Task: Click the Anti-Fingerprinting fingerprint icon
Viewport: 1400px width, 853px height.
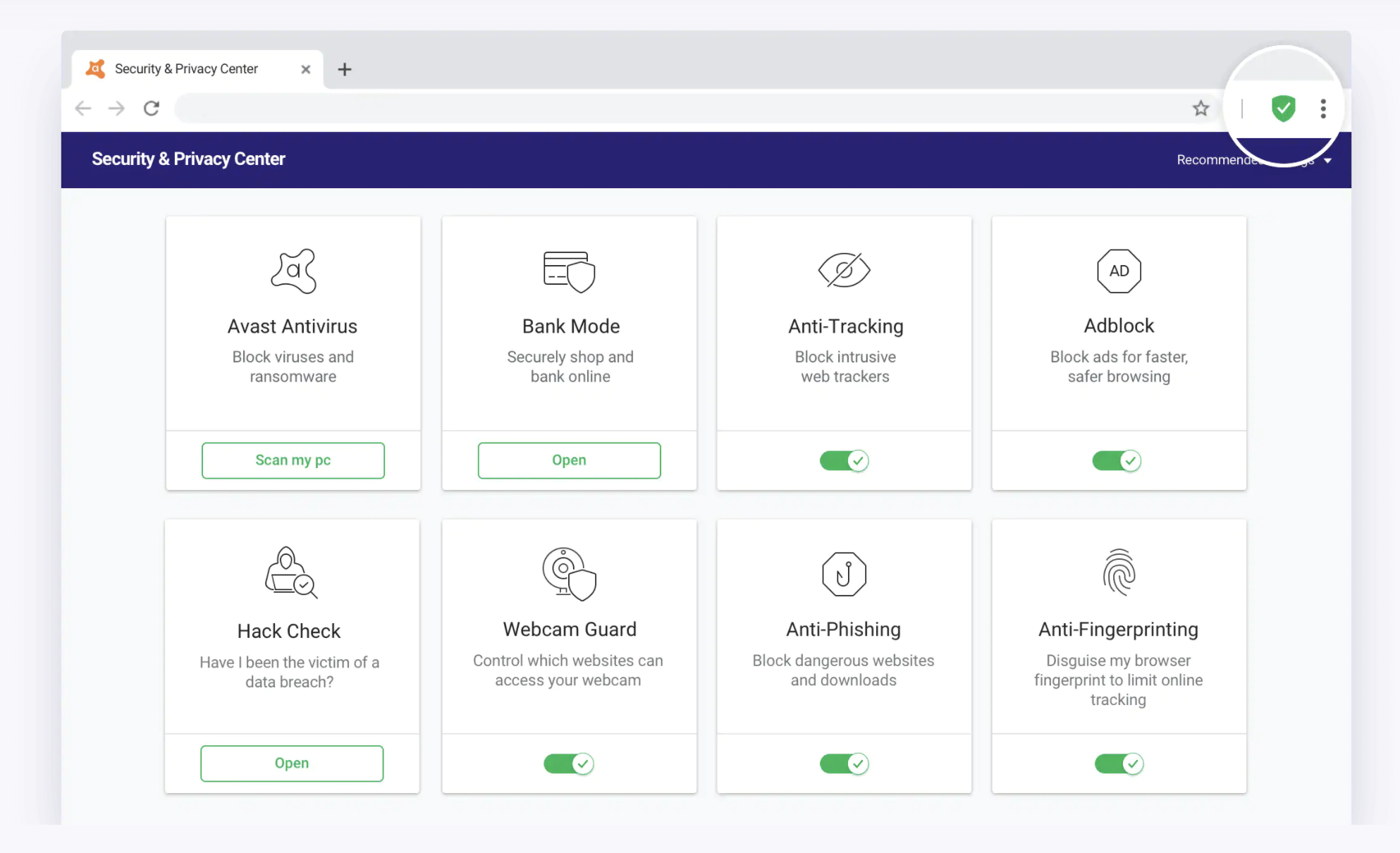Action: point(1118,573)
